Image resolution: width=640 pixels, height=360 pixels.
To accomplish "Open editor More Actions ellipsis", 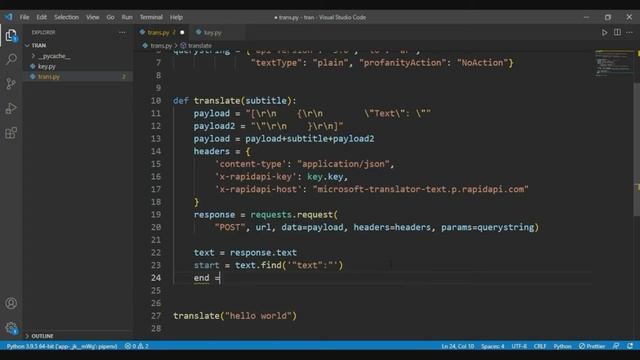I will point(630,32).
